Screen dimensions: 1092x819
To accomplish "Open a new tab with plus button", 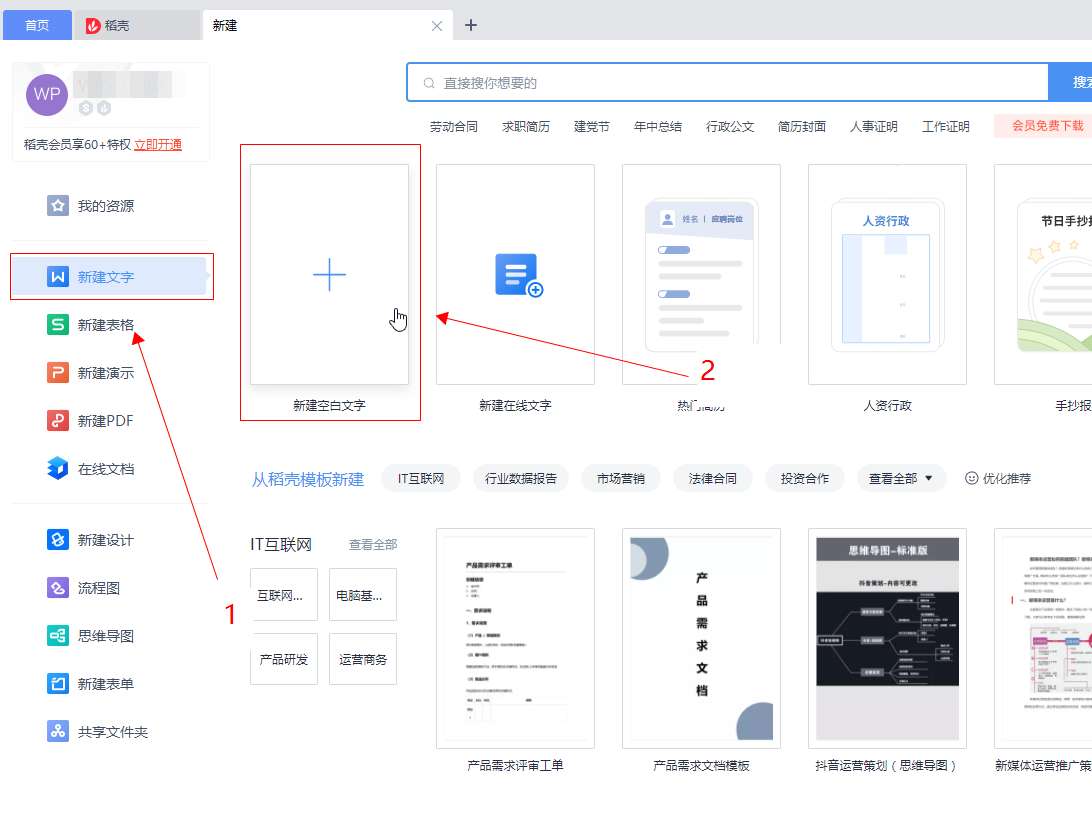I will point(471,25).
